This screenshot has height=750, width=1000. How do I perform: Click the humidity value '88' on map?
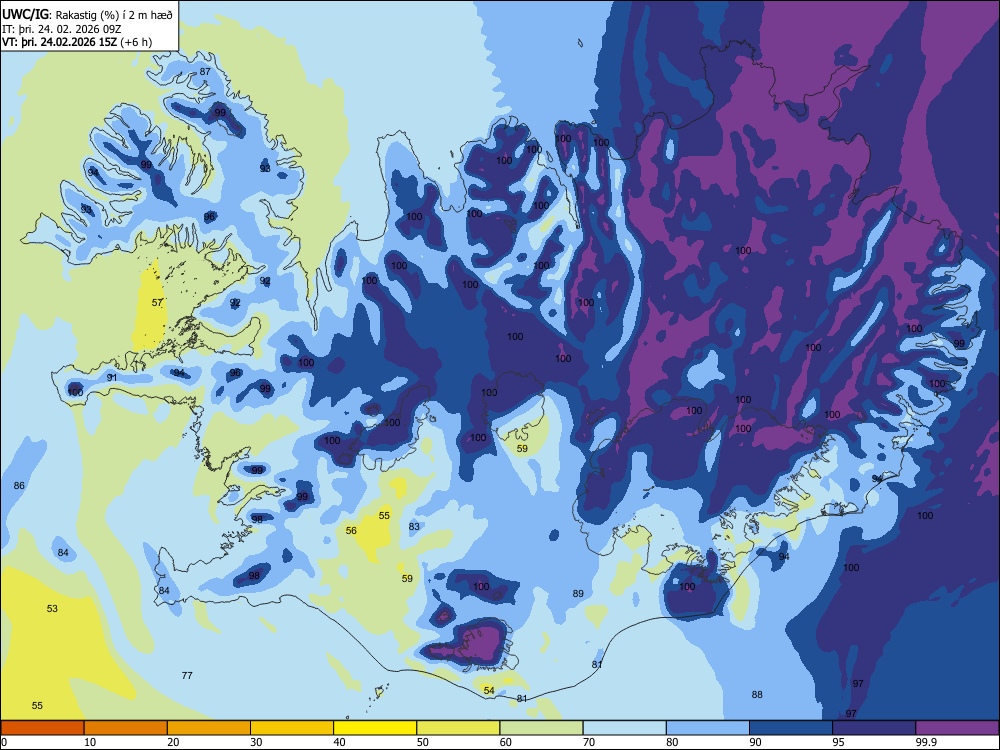[x=757, y=695]
